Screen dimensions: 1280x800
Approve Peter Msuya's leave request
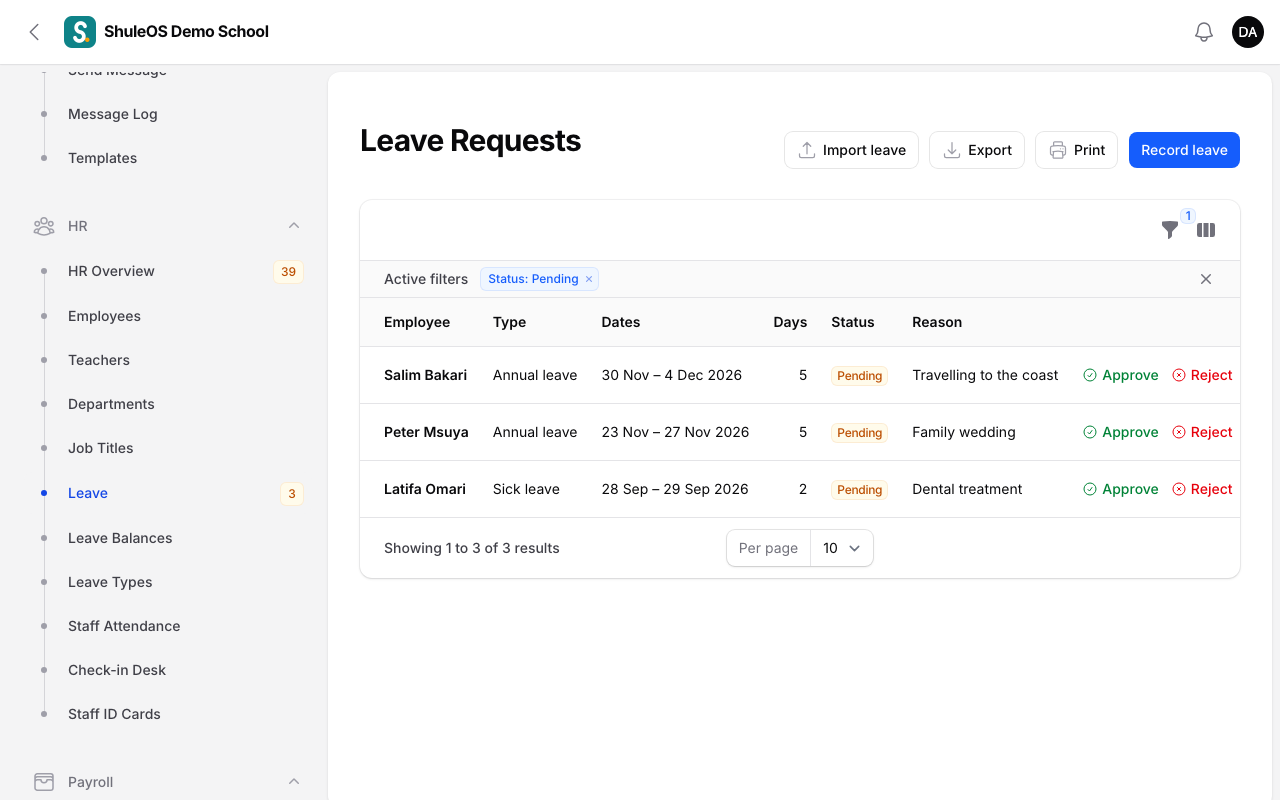tap(1121, 433)
